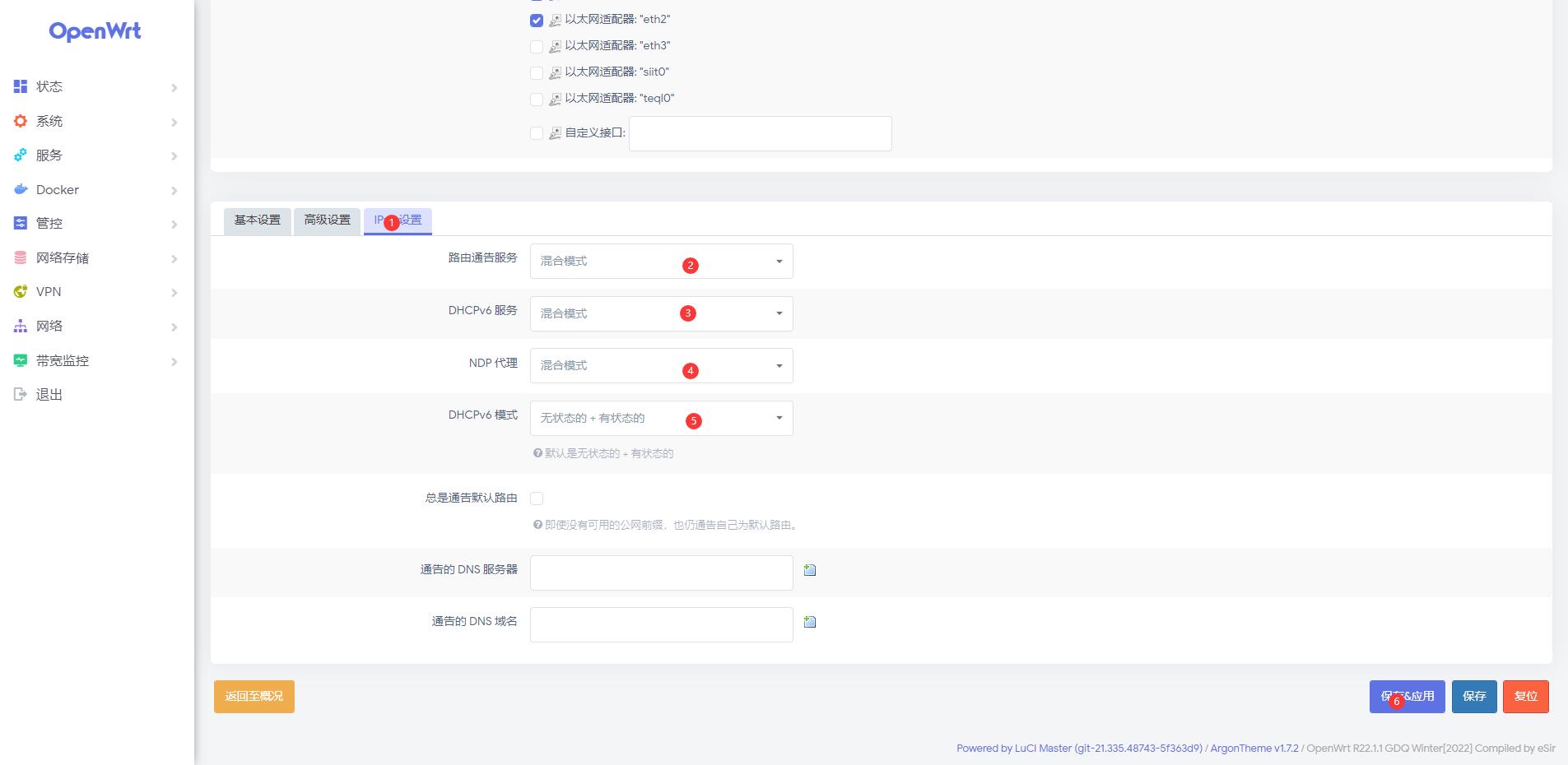Expand the VPN menu chevron
1568x765 pixels.
[174, 292]
